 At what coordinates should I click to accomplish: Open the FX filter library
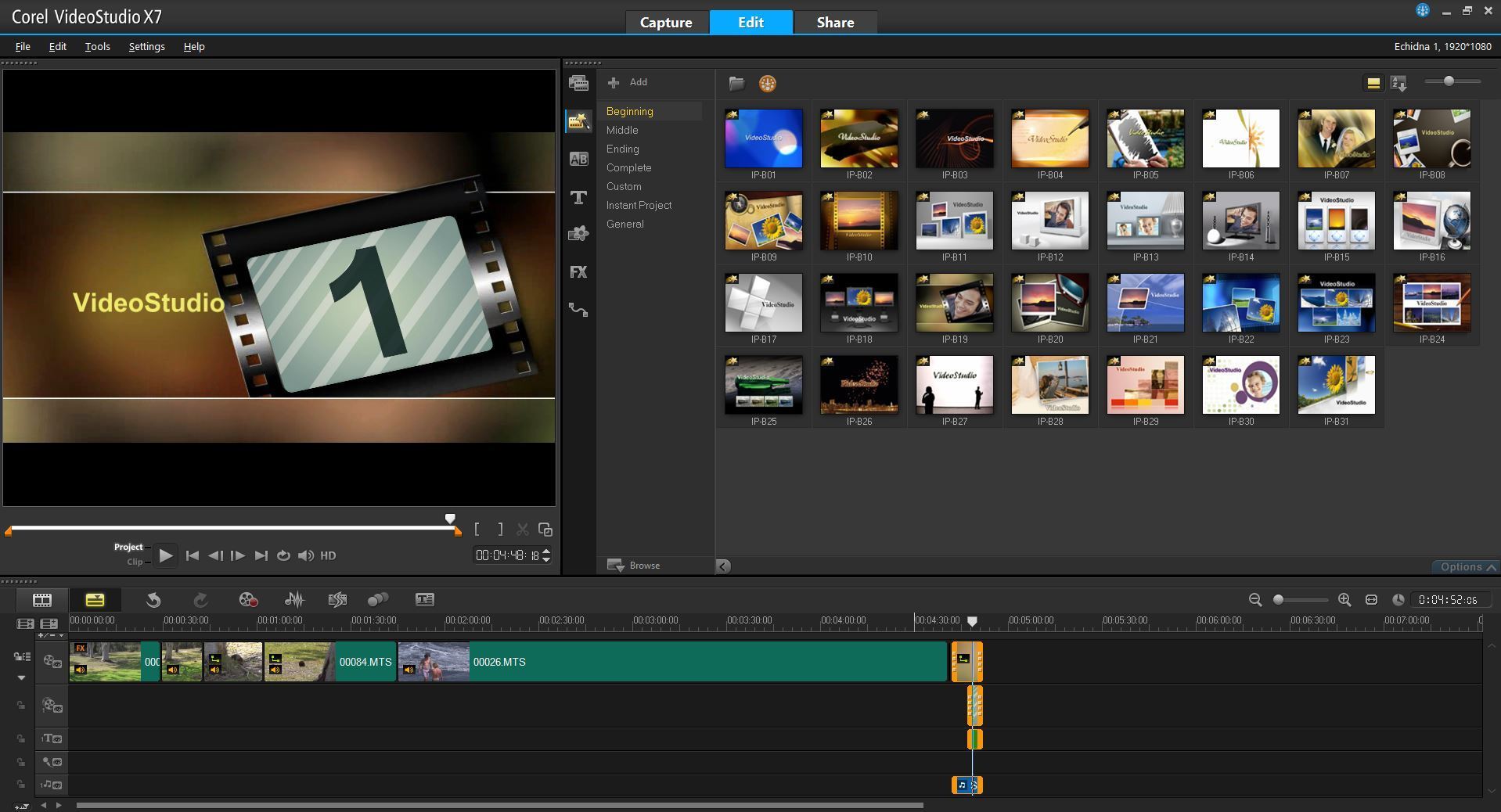tap(578, 272)
